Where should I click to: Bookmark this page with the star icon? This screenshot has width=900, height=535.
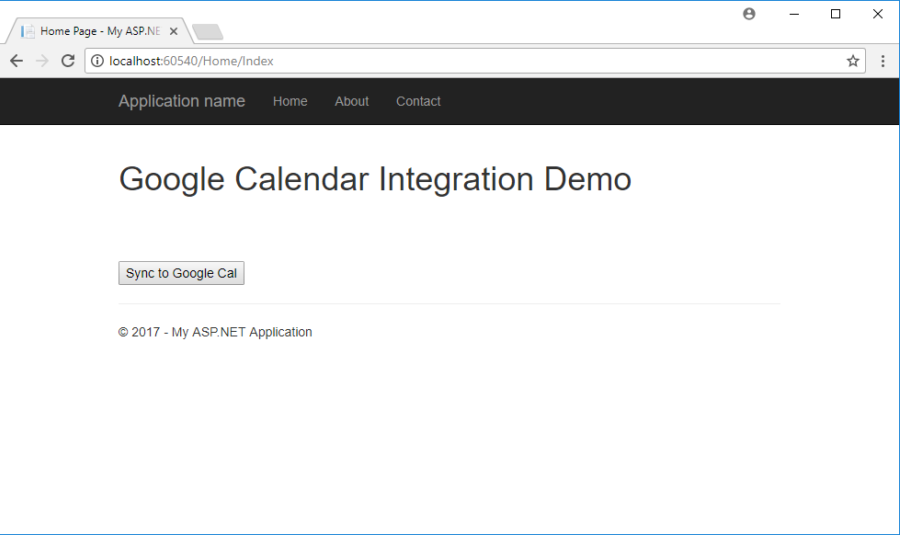click(853, 61)
